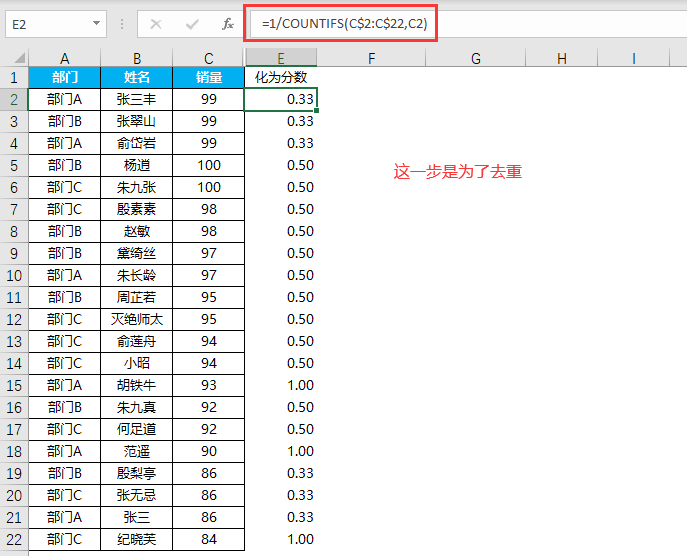This screenshot has height=556, width=687.
Task: Click the active cell E2 showing 0.33
Action: (281, 99)
